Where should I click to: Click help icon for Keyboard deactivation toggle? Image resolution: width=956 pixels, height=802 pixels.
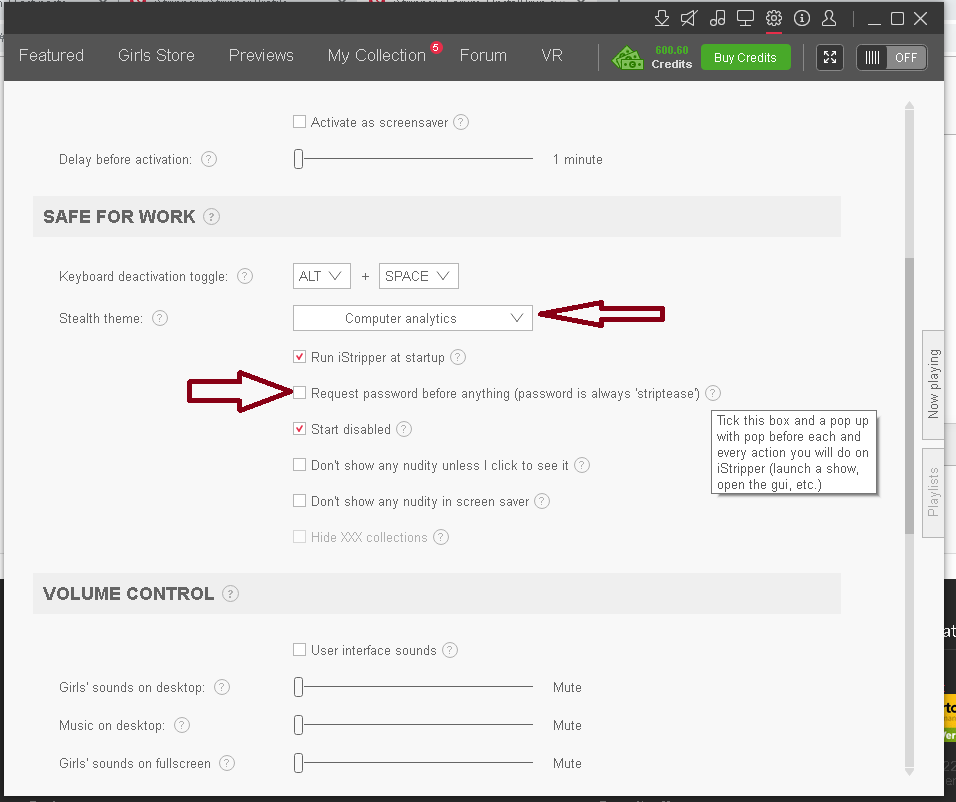coord(244,276)
